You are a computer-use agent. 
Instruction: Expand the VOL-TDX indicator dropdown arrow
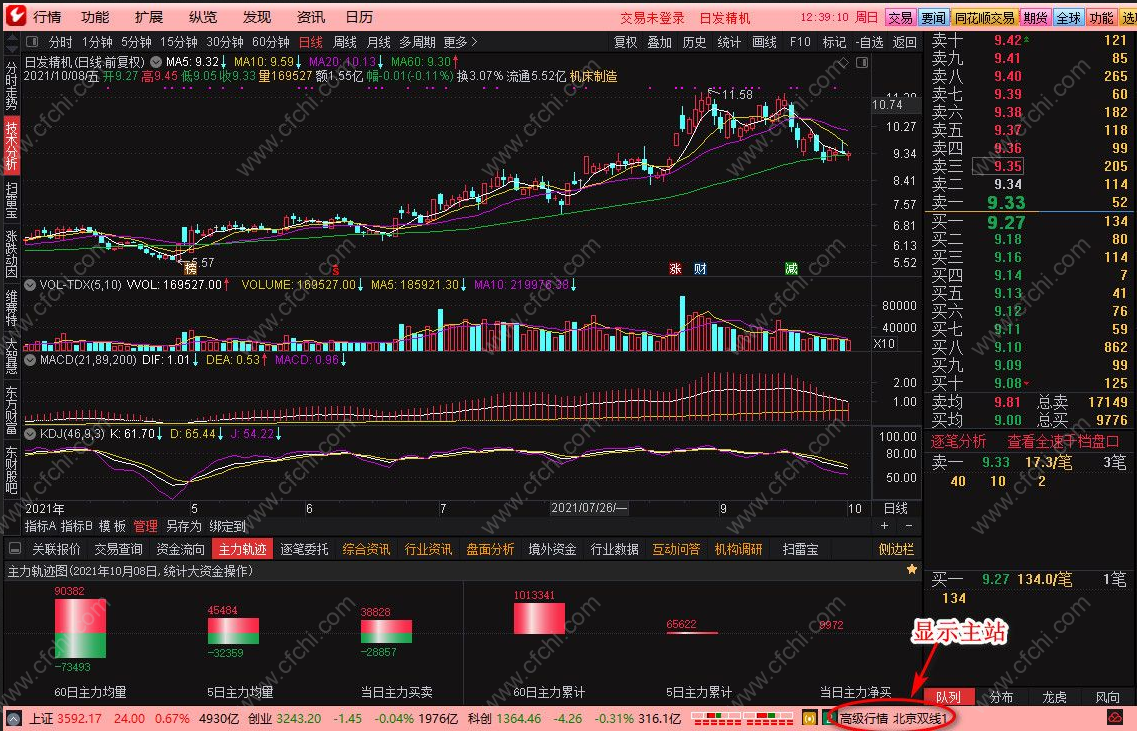[30, 285]
